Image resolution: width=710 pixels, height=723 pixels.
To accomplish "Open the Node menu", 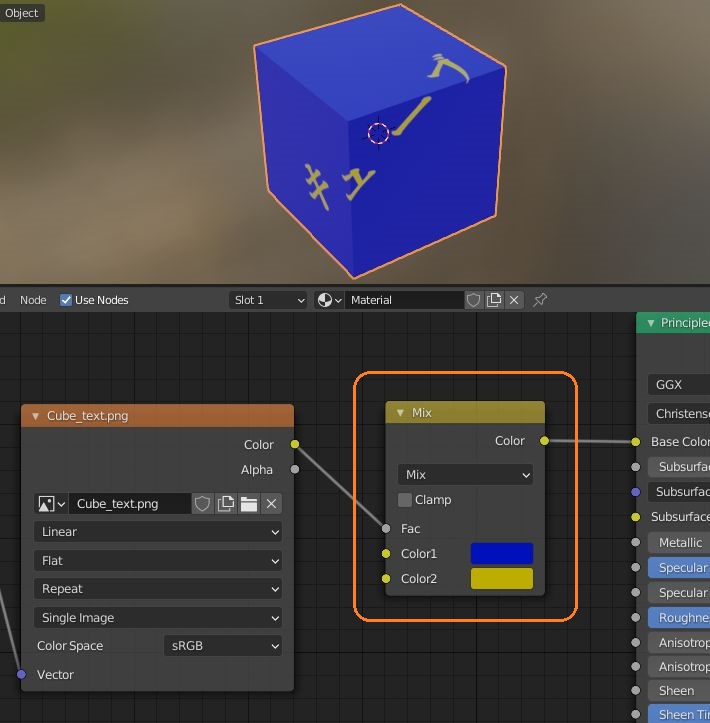I will pos(33,300).
